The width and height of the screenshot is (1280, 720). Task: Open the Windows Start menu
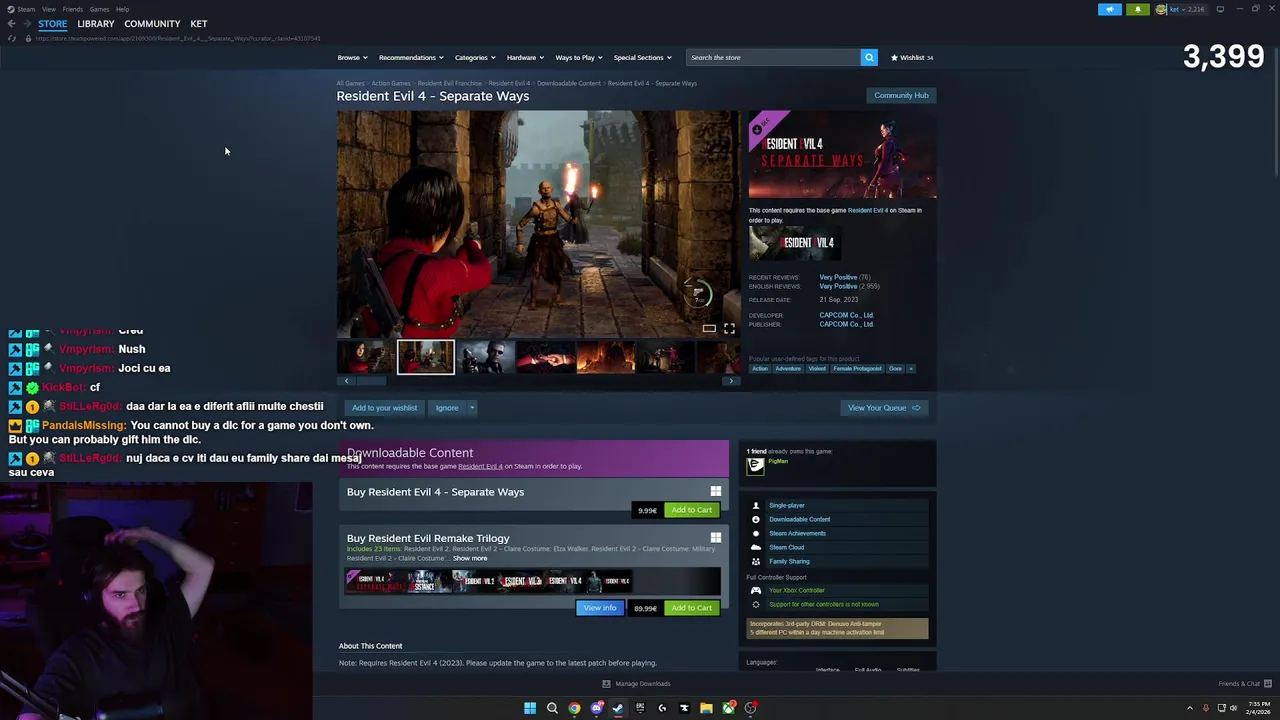click(530, 708)
